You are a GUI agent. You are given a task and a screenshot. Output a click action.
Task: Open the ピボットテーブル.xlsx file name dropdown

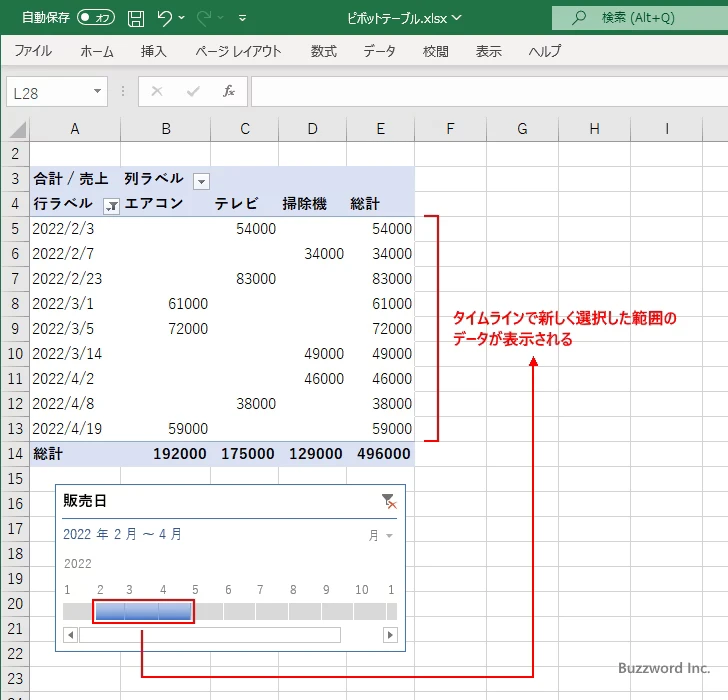pyautogui.click(x=457, y=18)
